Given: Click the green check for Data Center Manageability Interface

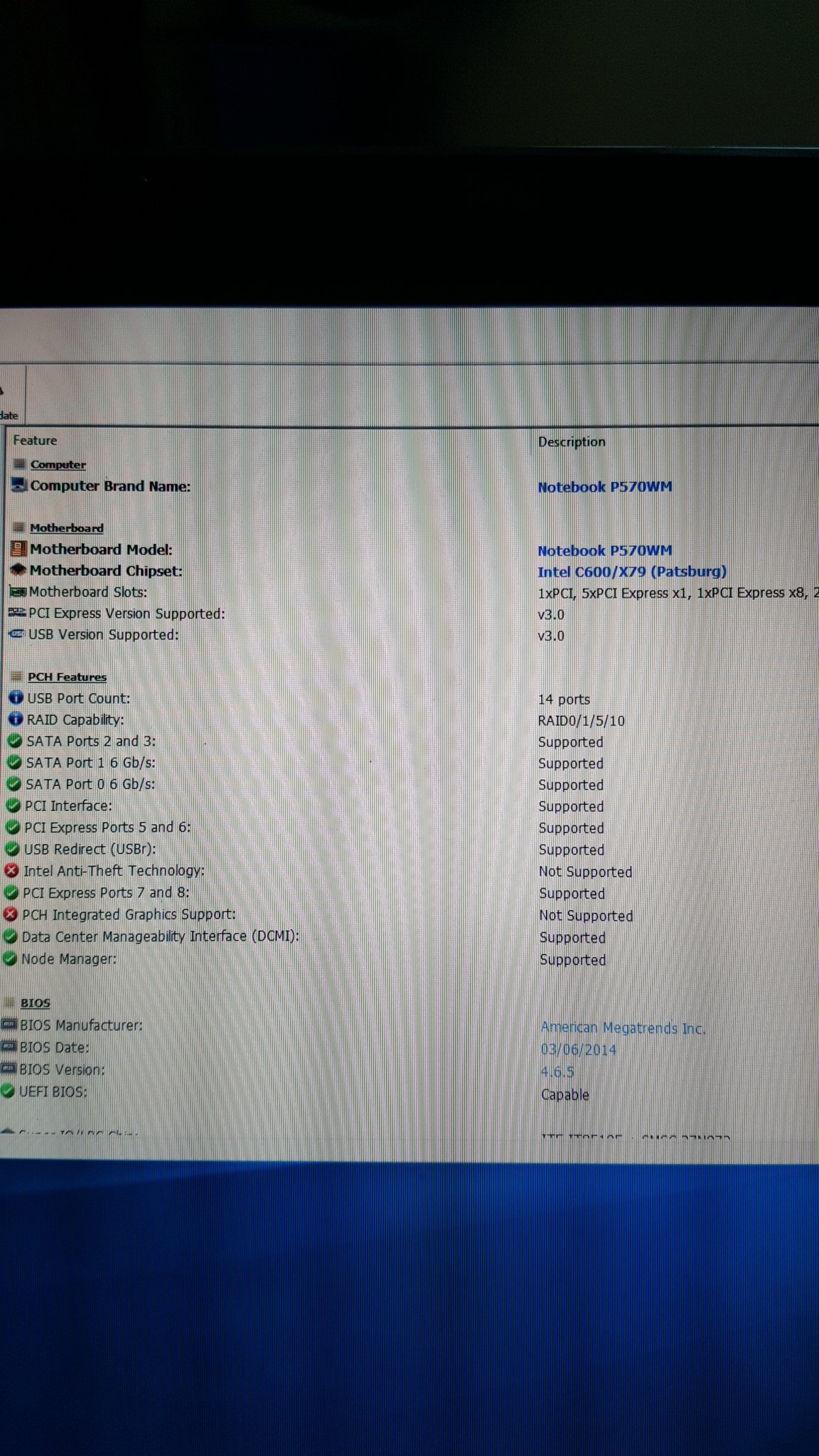Looking at the screenshot, I should tap(10, 936).
